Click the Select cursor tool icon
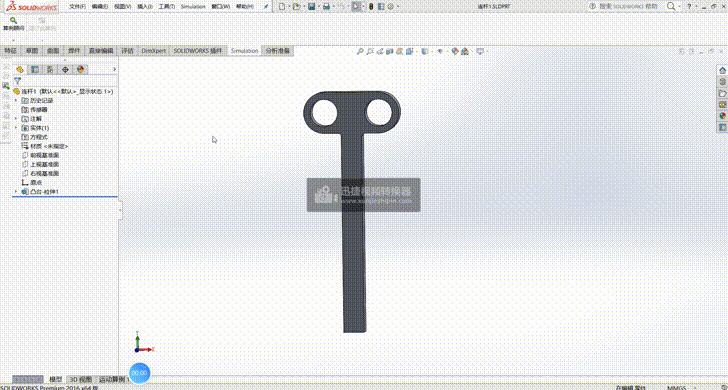 pos(356,7)
